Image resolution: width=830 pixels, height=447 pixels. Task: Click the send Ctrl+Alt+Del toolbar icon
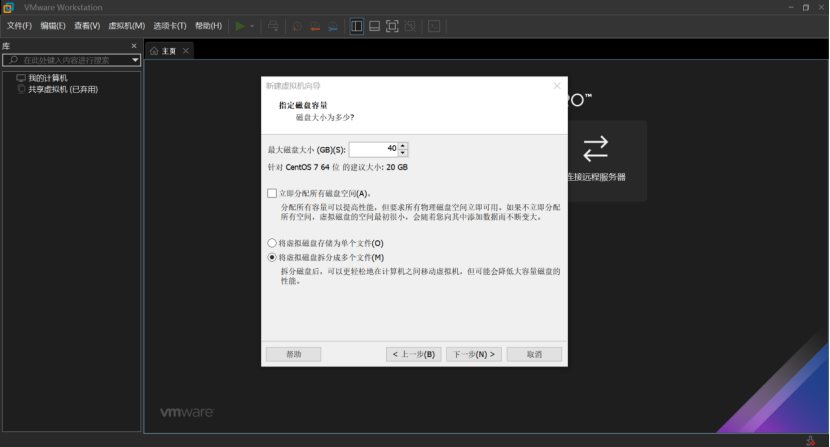coord(273,26)
